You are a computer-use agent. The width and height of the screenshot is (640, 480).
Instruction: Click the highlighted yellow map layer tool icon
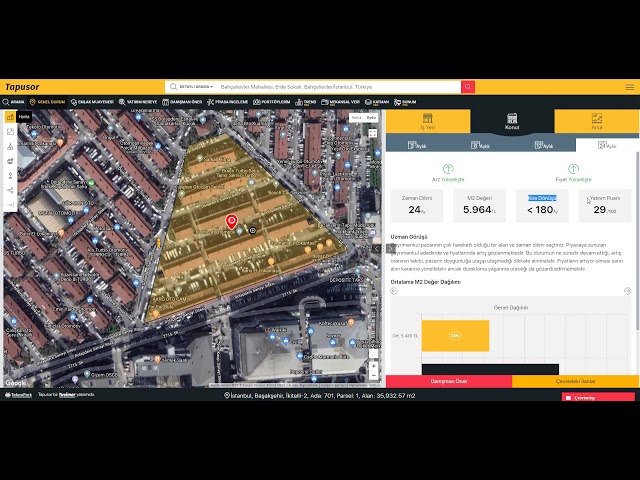coord(10,117)
